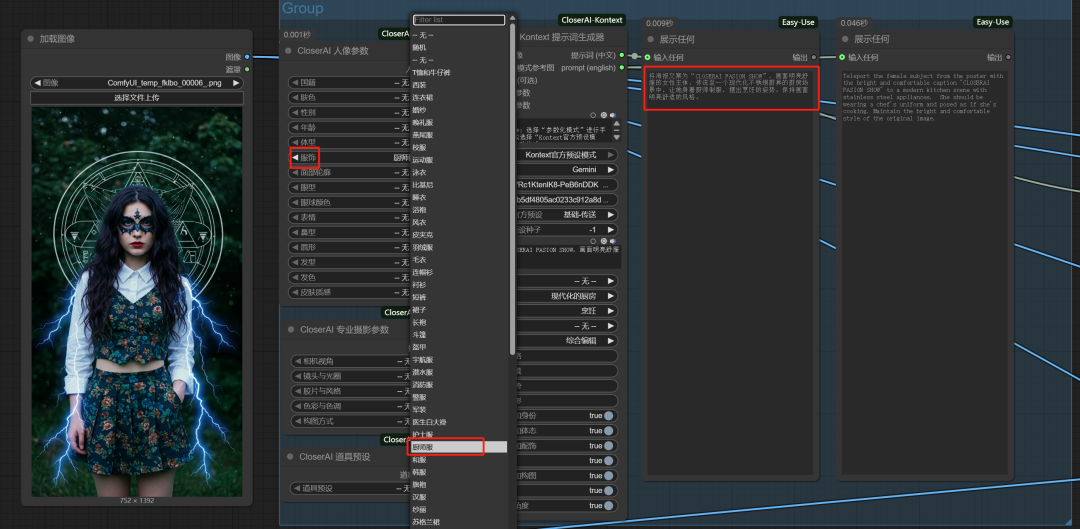Show the previous image file with left arrow
The image size is (1080, 529).
[x=37, y=83]
